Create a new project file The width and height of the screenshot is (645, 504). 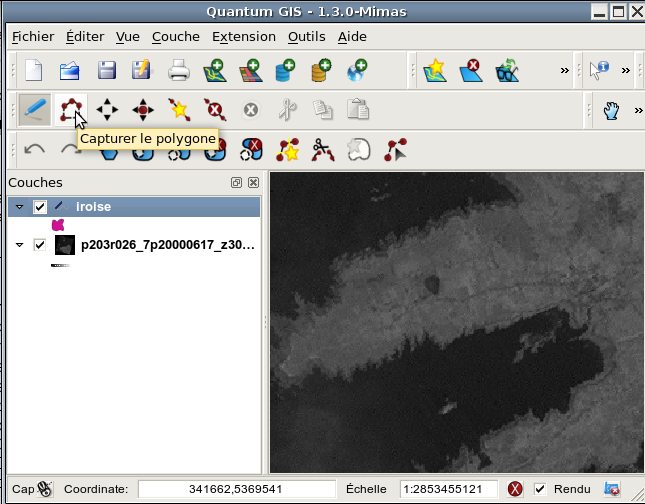point(34,70)
